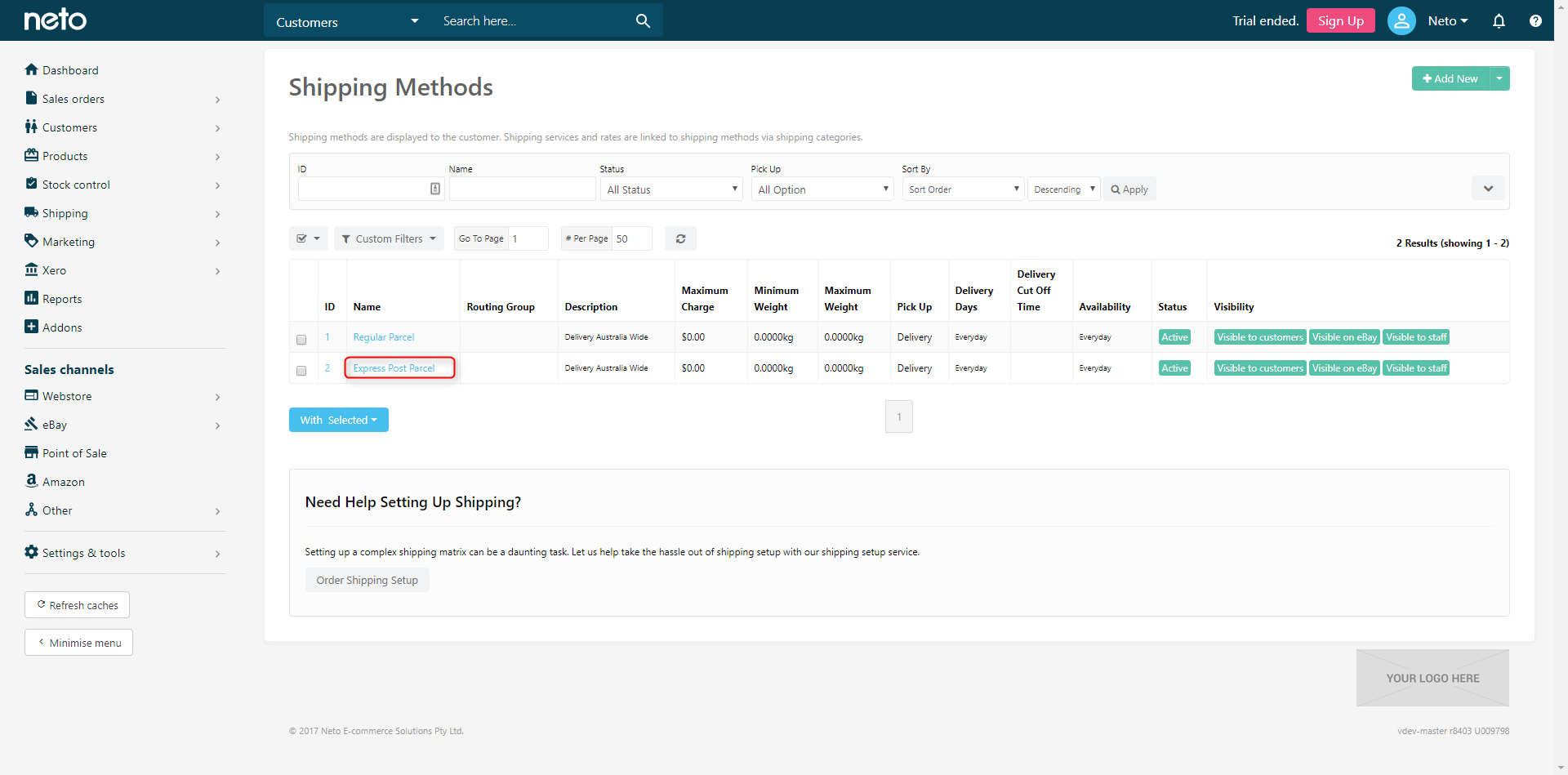Open the Express Post Parcel link
The width and height of the screenshot is (1568, 775).
394,368
